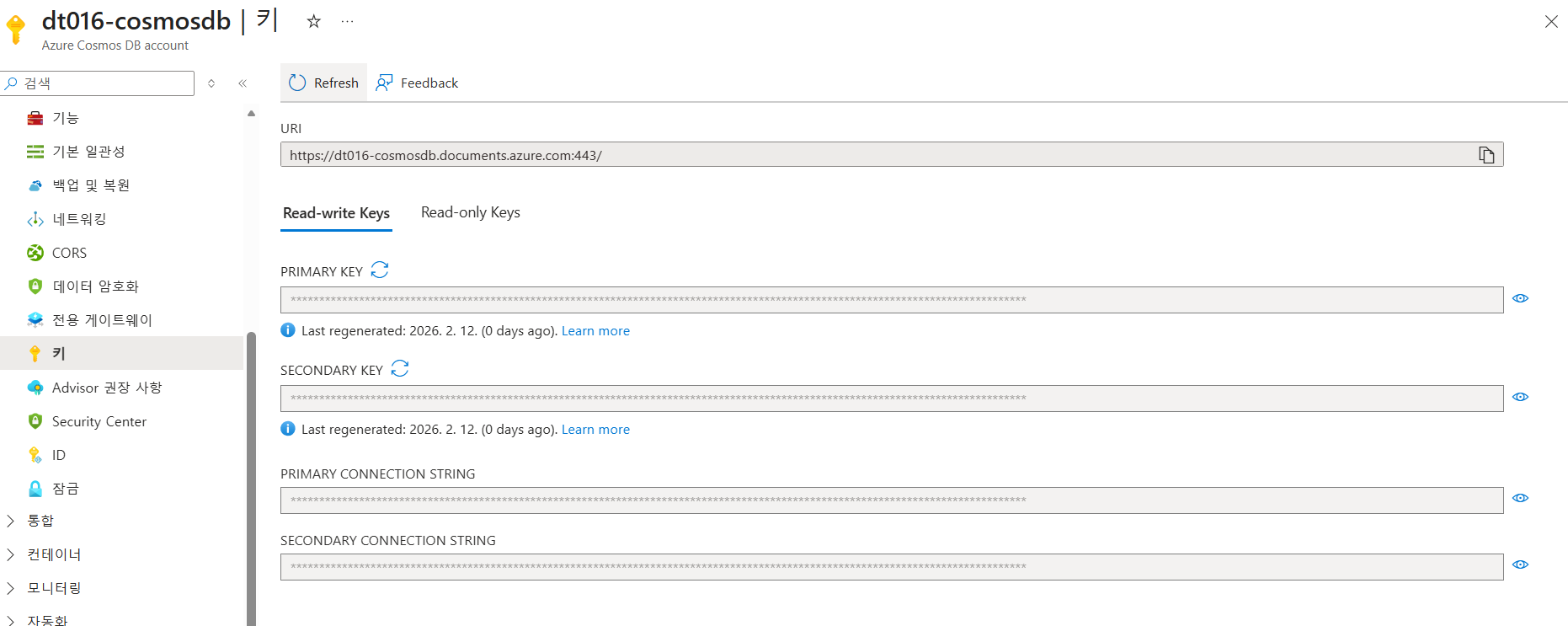
Task: Click the sidebar search box
Action: pyautogui.click(x=98, y=83)
